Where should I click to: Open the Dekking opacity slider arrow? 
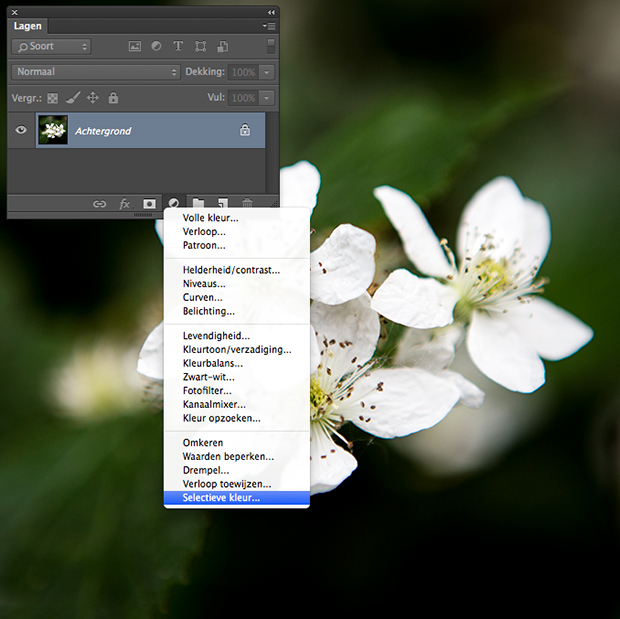267,72
